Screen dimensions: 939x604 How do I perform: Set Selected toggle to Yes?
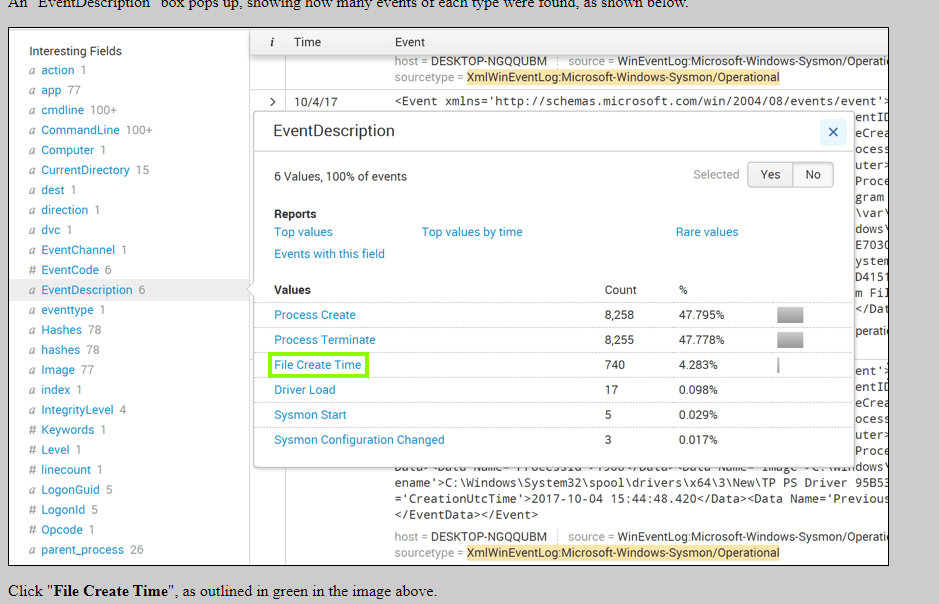(770, 174)
